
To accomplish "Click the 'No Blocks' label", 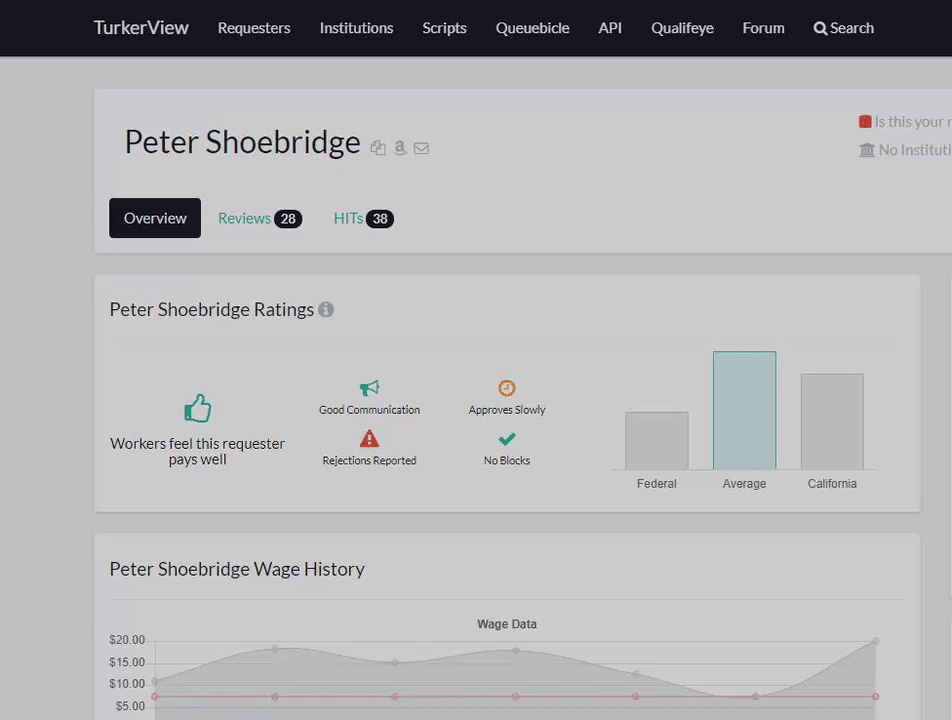I will (x=507, y=461).
